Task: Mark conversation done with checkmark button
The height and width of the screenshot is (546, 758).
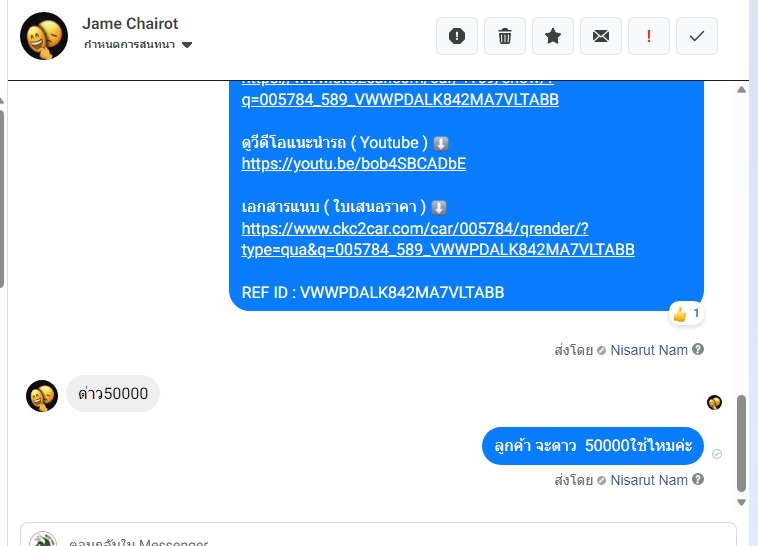Action: click(697, 36)
